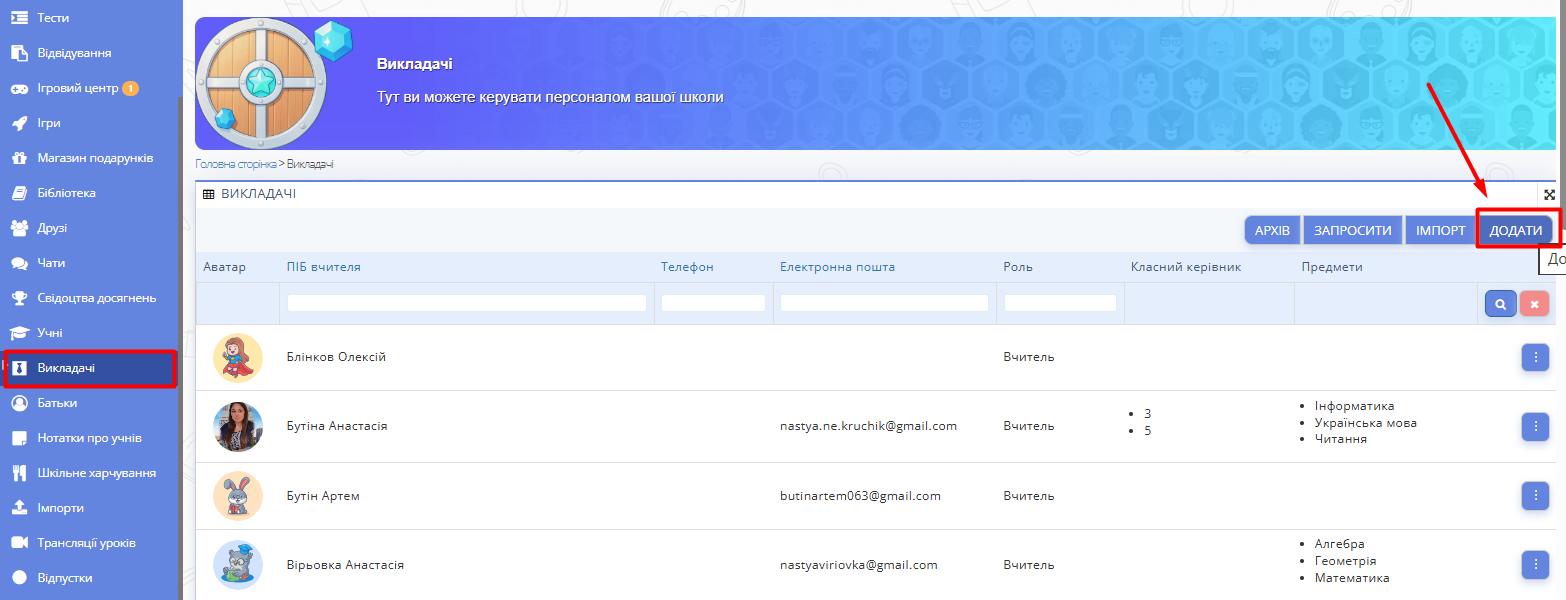Click the blue search magnifier filter button
The width and height of the screenshot is (1566, 600).
[1500, 304]
